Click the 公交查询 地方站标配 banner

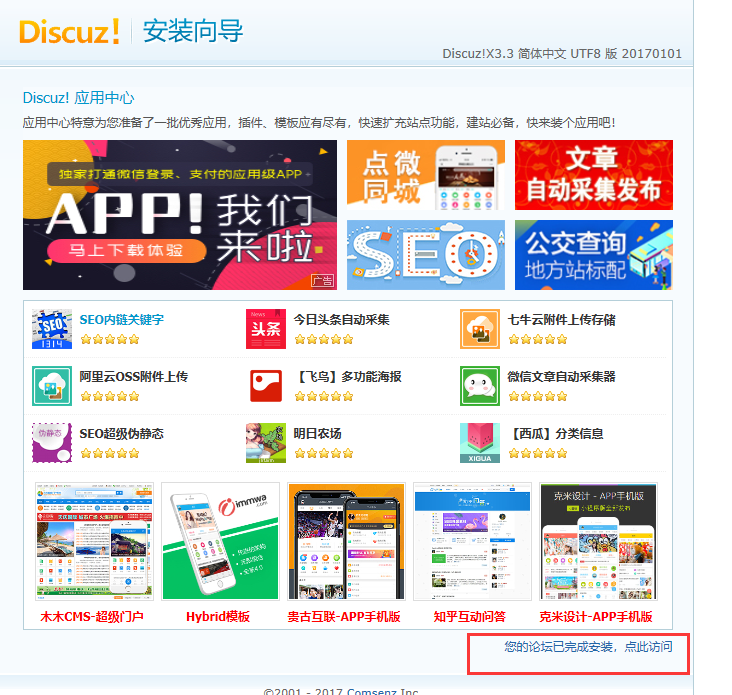(594, 255)
